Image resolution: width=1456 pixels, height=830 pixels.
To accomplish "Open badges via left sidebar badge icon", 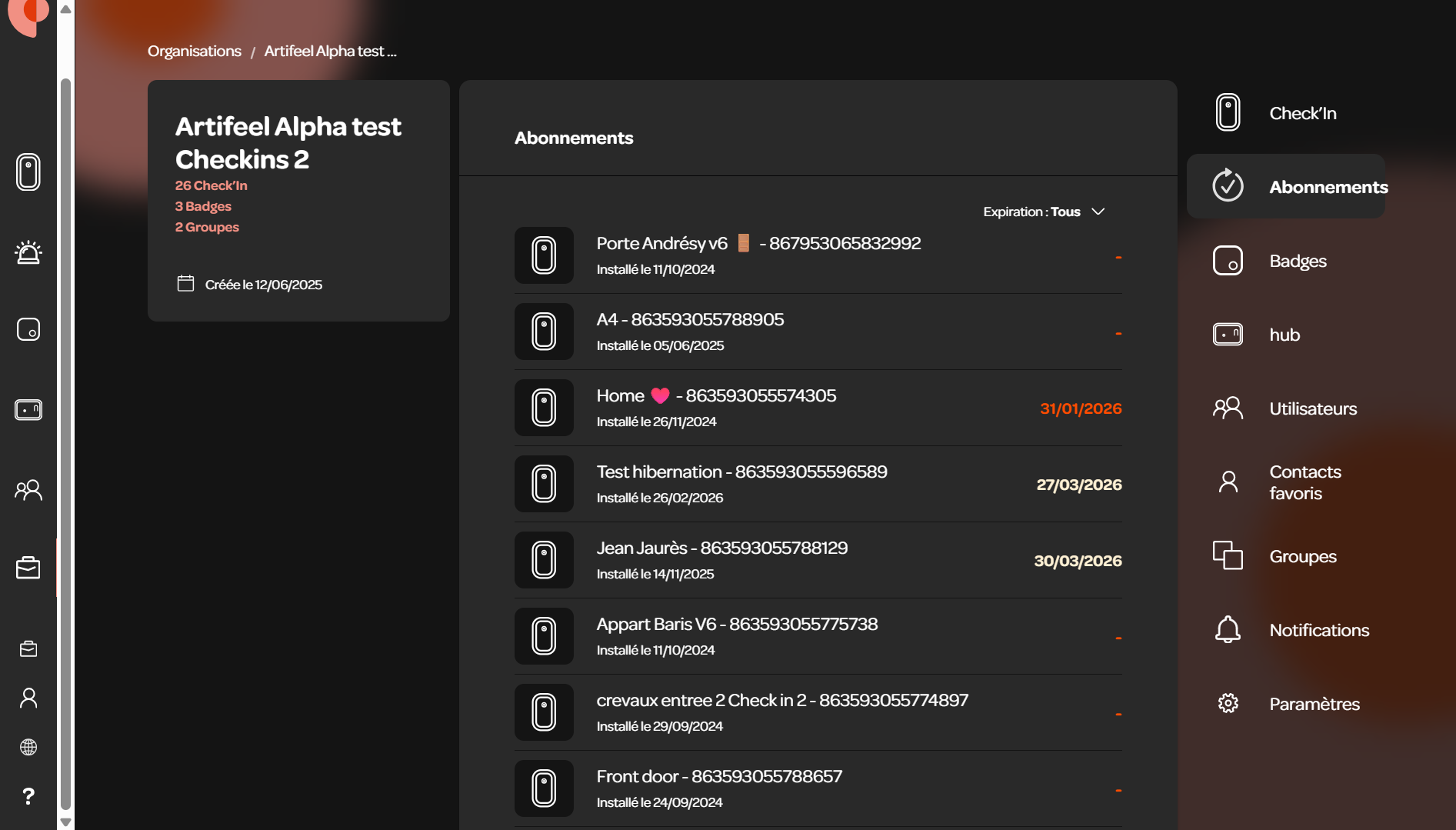I will coord(28,329).
